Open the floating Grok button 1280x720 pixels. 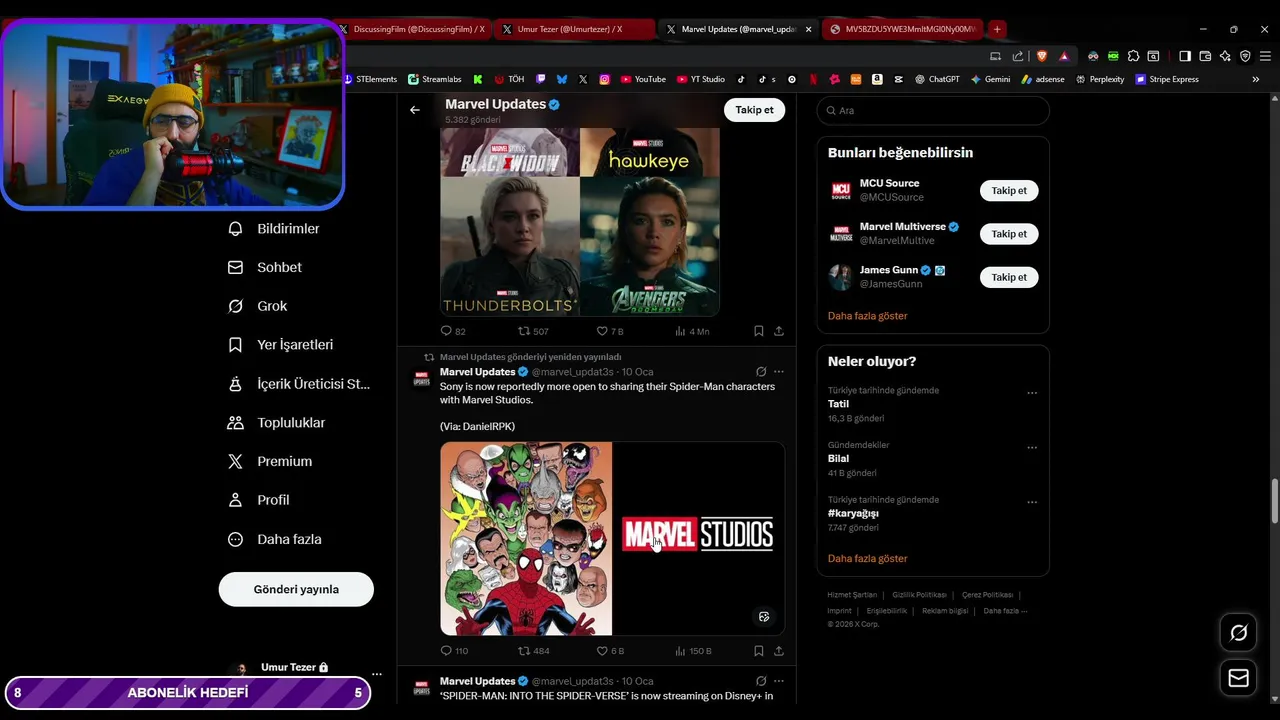click(x=1239, y=633)
